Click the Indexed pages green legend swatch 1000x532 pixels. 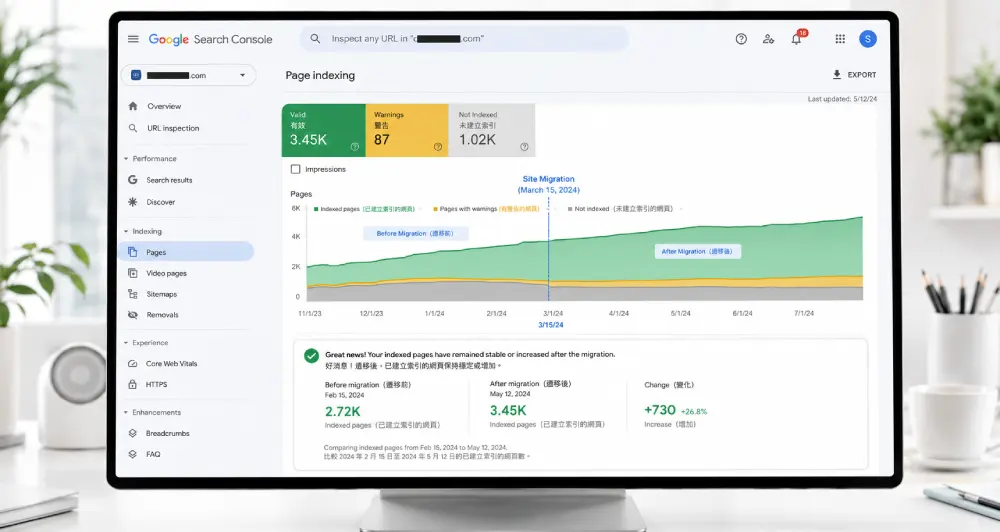click(x=316, y=209)
